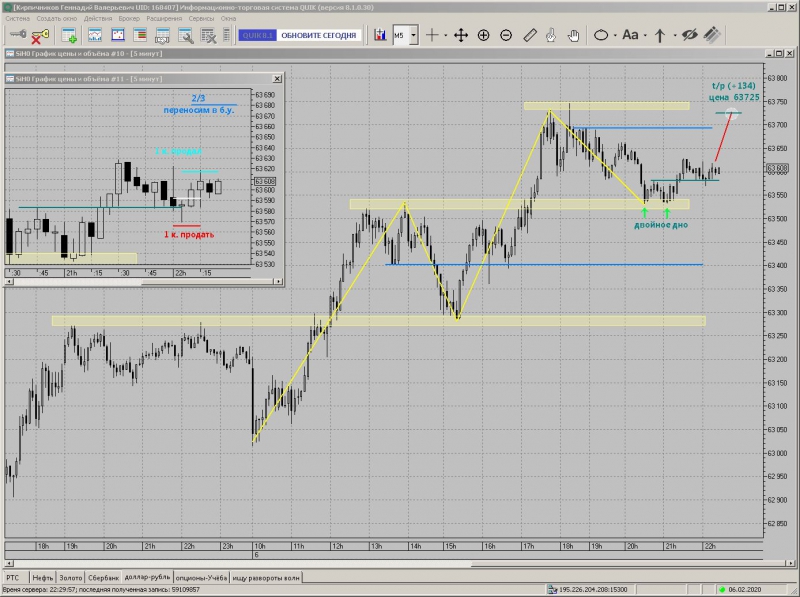
Task: Select the Aa text annotation tool
Action: [x=630, y=35]
